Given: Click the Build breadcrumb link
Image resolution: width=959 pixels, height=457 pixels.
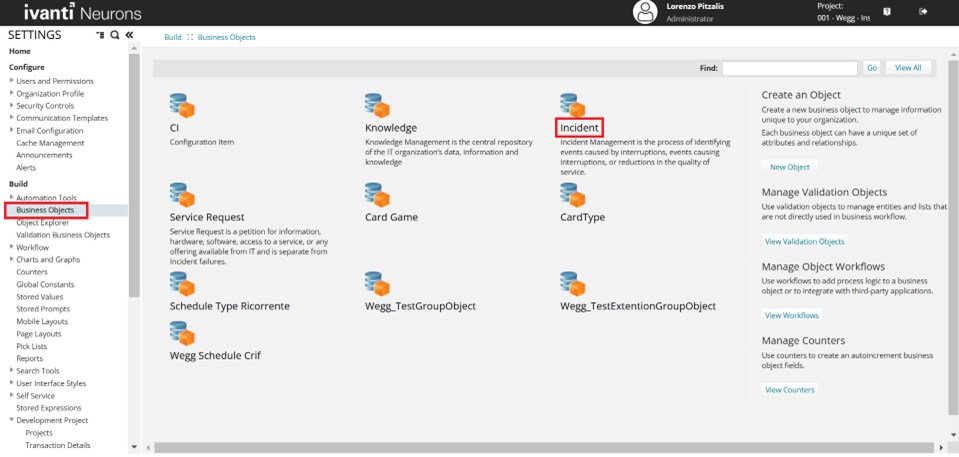Looking at the screenshot, I should [172, 37].
